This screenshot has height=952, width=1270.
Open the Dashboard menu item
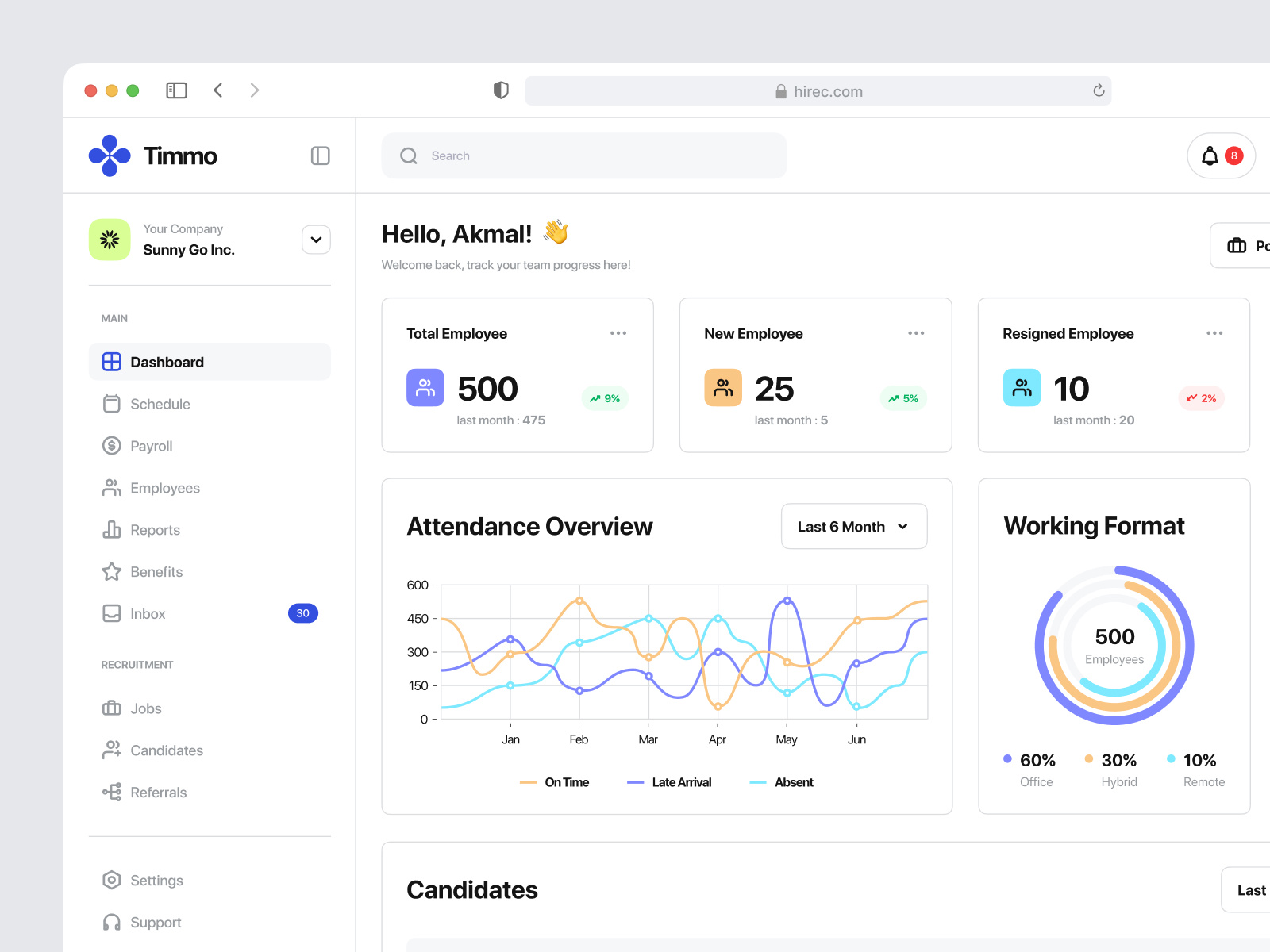(x=210, y=362)
